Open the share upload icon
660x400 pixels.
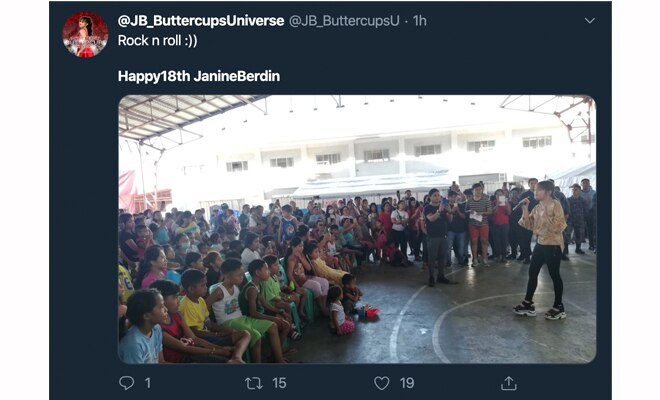click(x=509, y=383)
